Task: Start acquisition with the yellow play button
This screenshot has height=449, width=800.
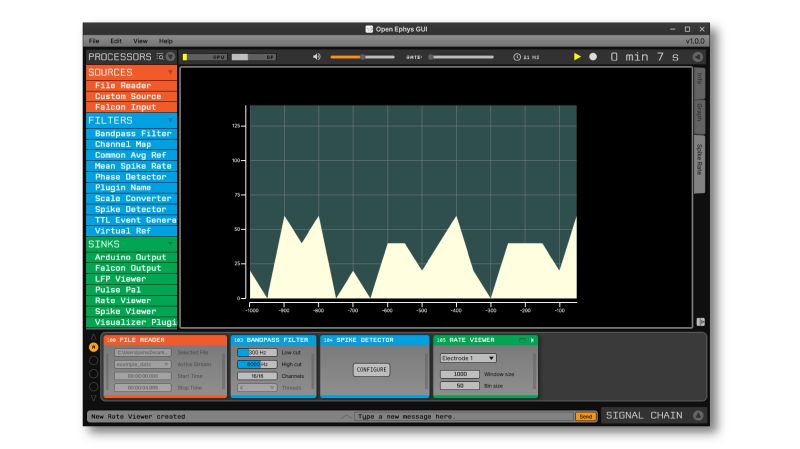Action: 577,57
